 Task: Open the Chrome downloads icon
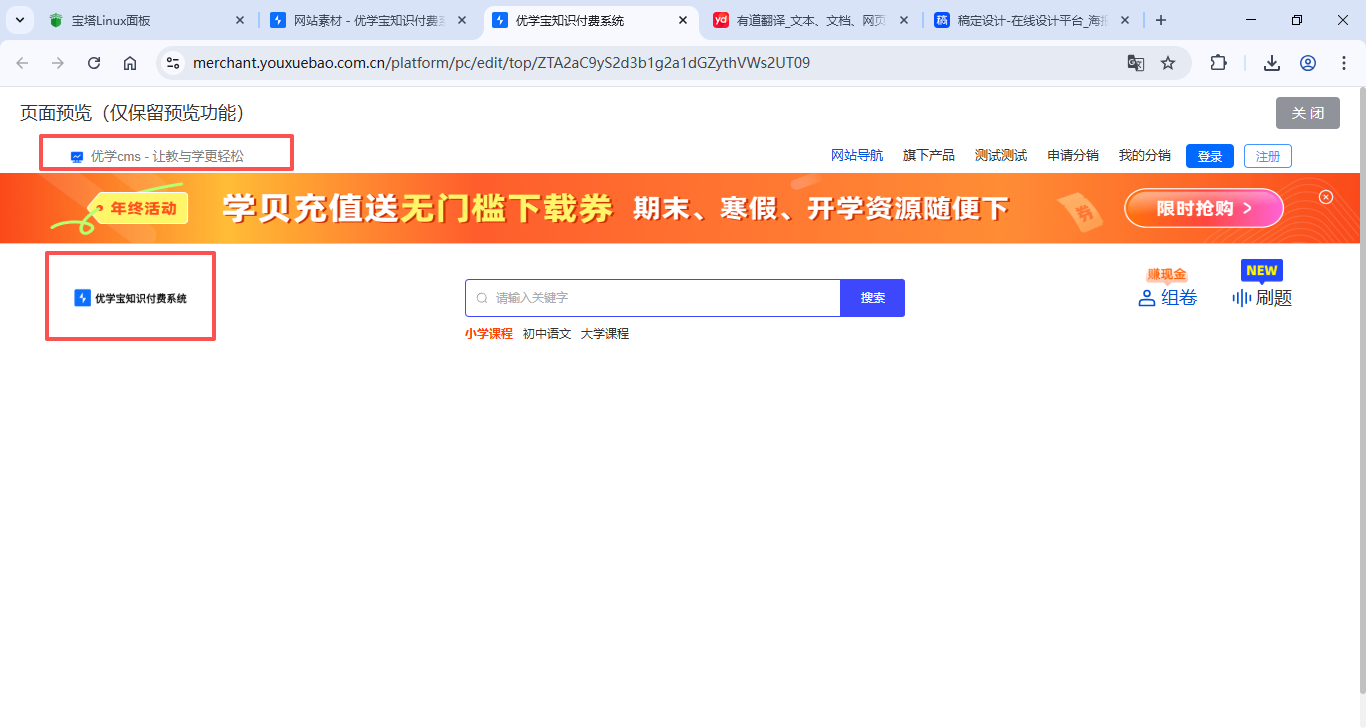point(1272,63)
